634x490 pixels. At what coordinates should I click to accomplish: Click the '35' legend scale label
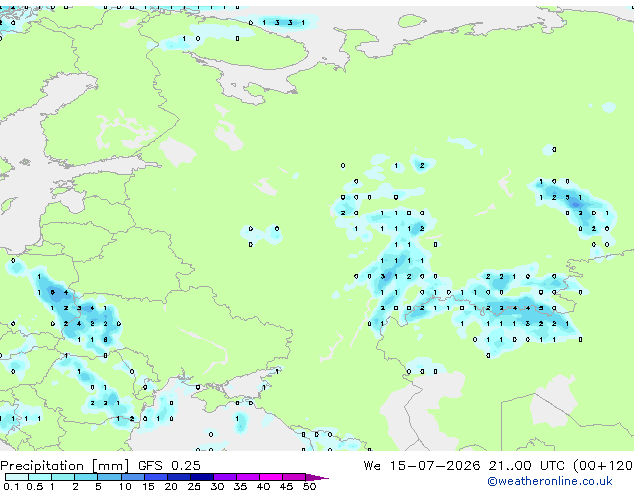click(240, 486)
